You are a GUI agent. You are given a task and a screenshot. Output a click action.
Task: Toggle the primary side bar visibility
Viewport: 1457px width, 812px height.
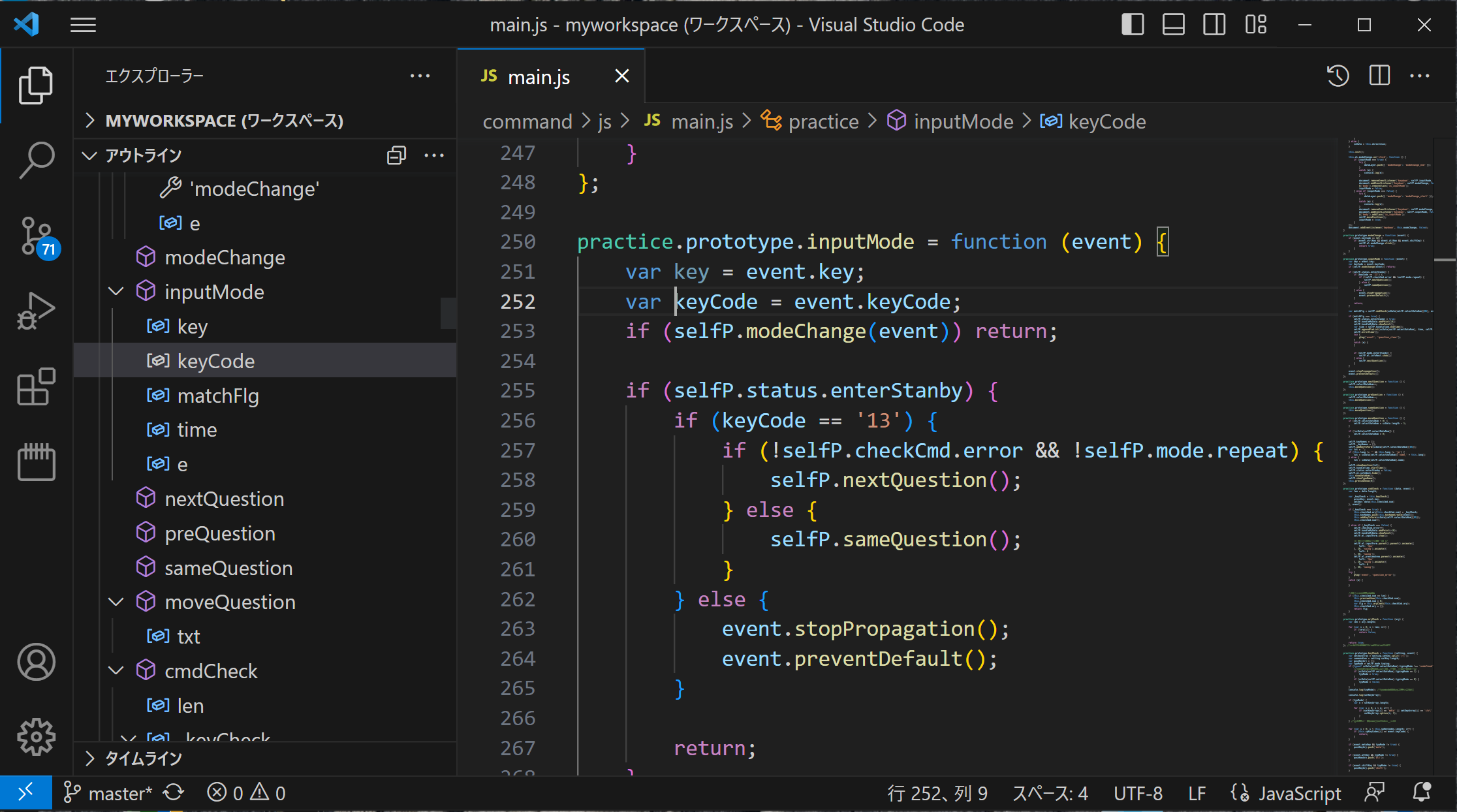(x=1133, y=25)
